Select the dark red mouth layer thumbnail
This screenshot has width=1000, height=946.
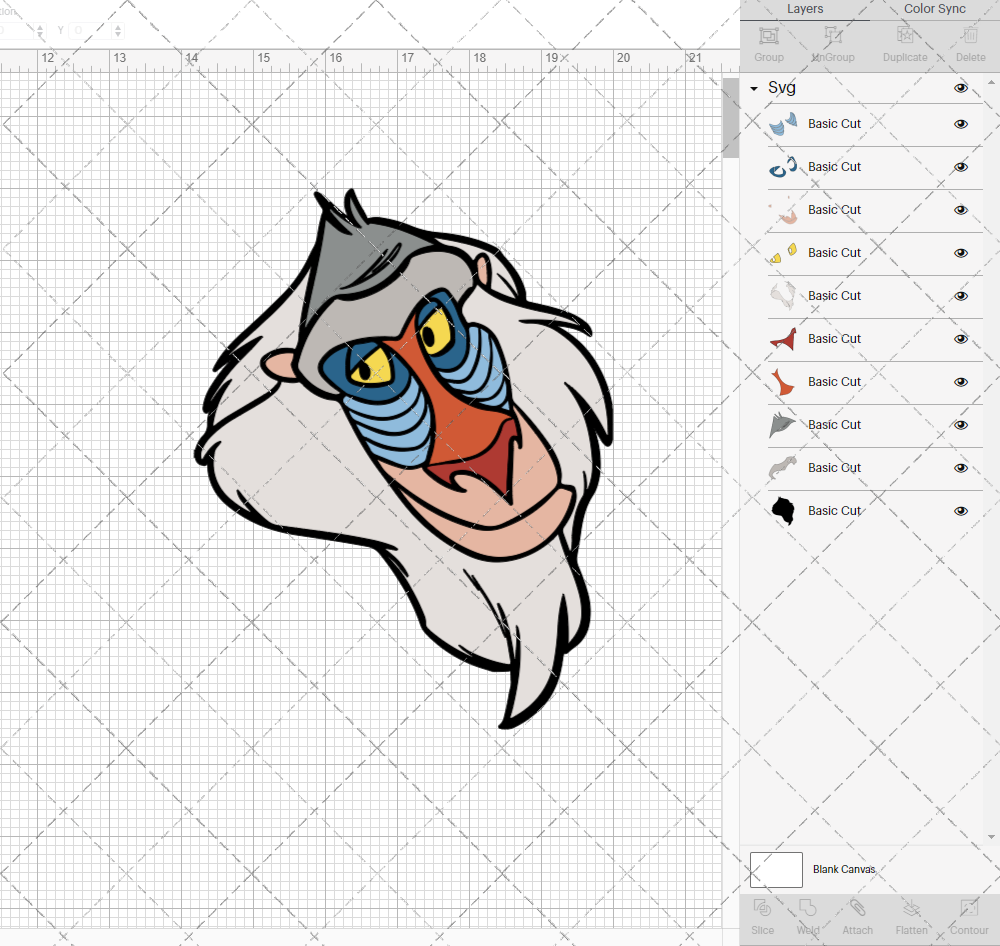click(783, 339)
